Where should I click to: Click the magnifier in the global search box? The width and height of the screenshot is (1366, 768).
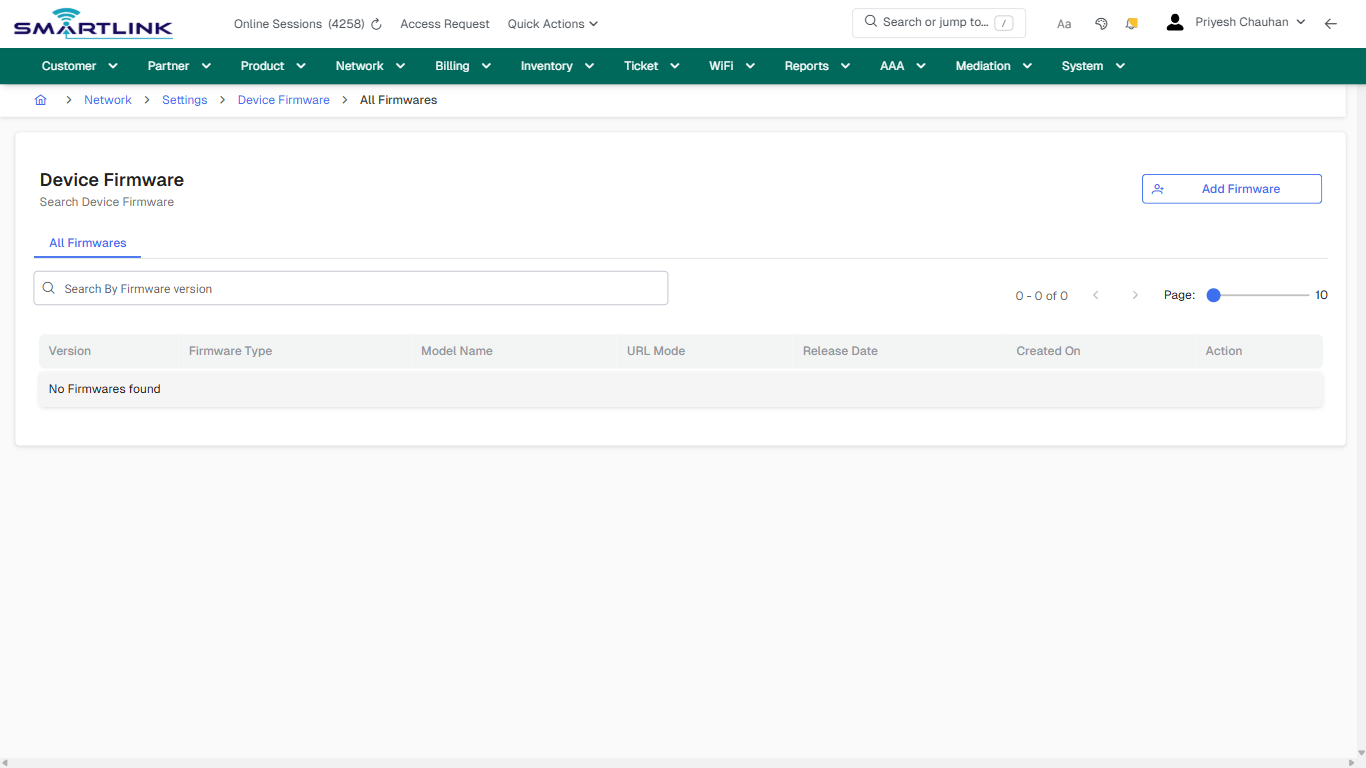point(869,21)
